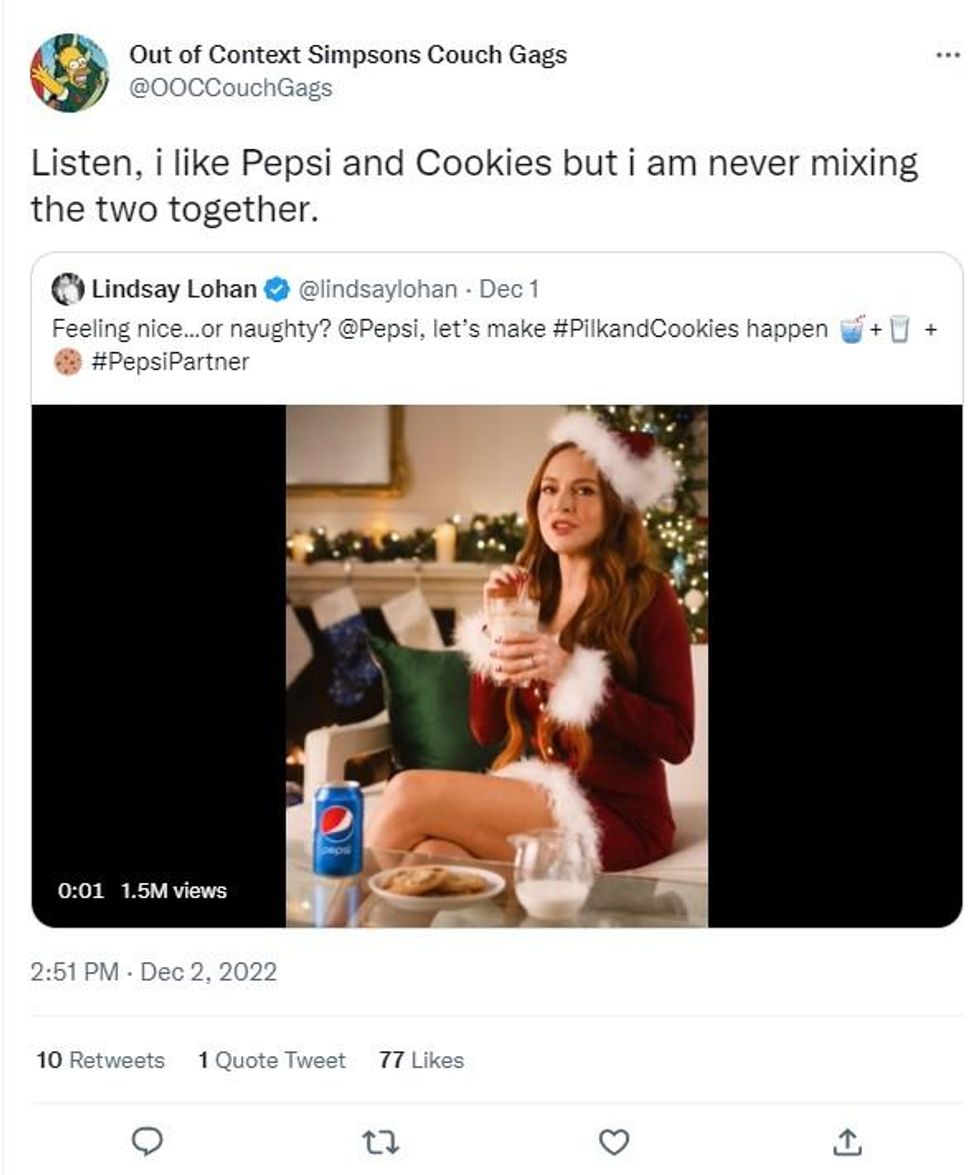Open Out of Context Simpsons Couch Gags profile name
Screen dimensions: 980x1175
coord(348,55)
